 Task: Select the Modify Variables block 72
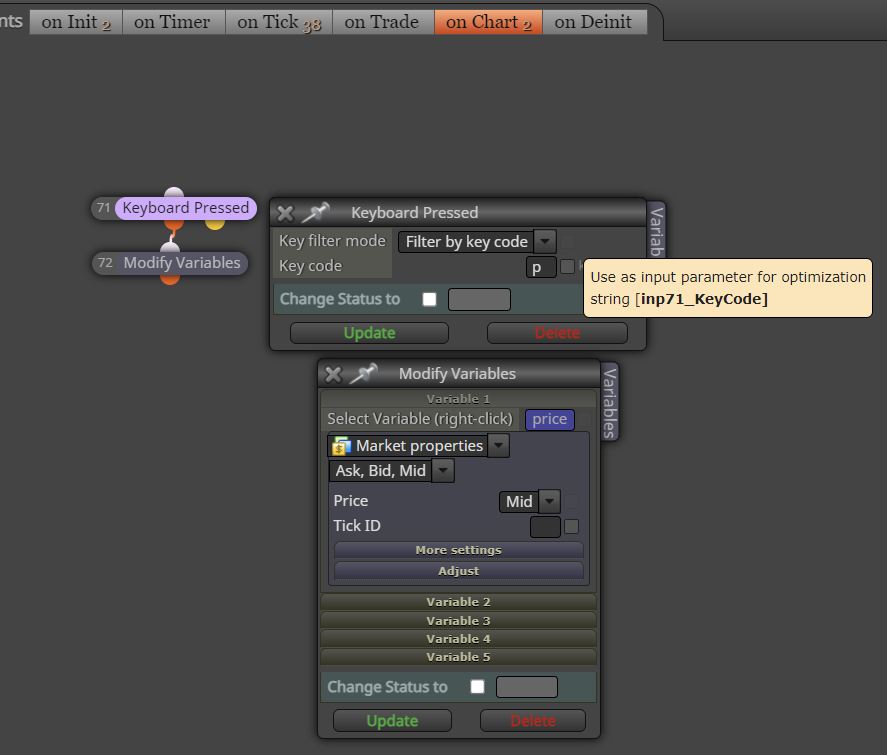tap(182, 263)
